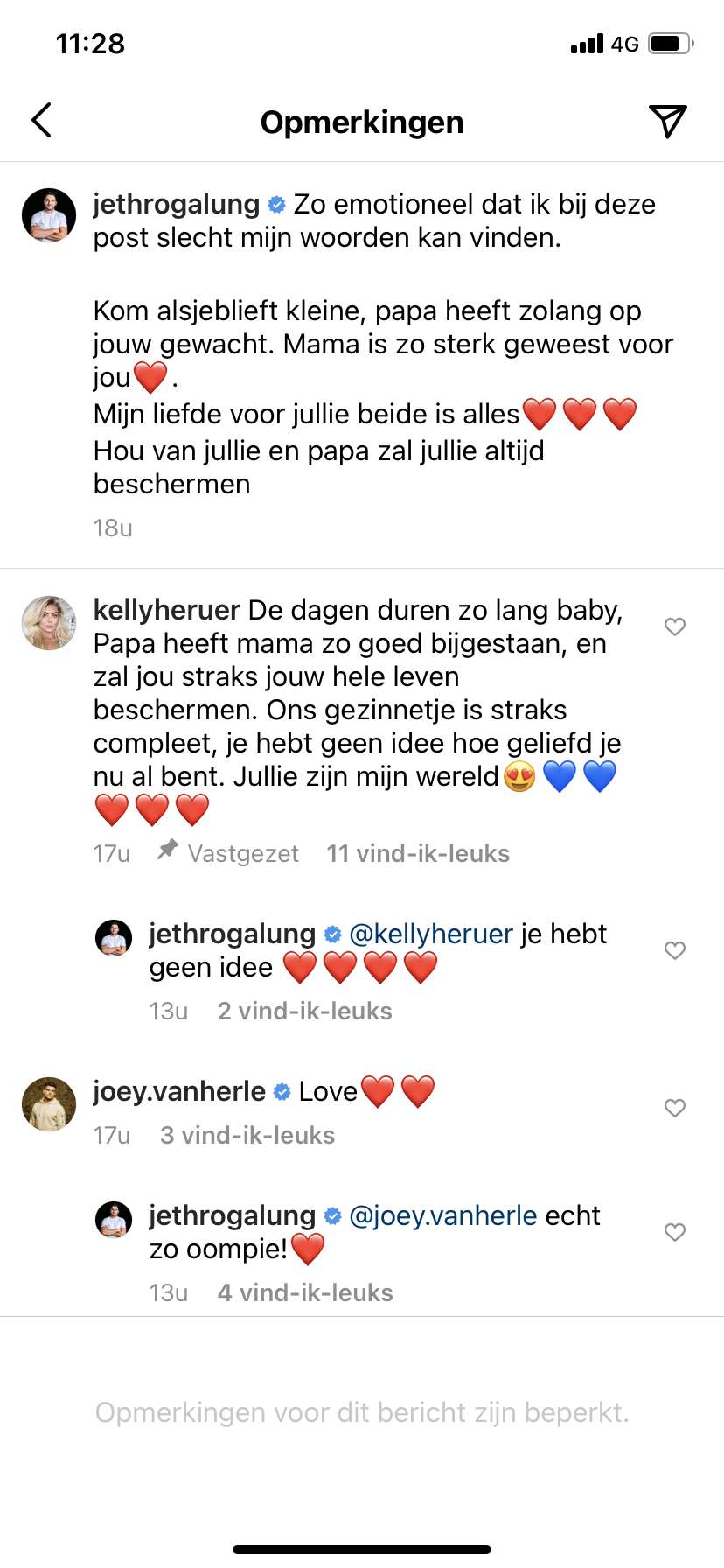The height and width of the screenshot is (1568, 724).
Task: Like joey.vanherle's Love comment
Action: (674, 1108)
